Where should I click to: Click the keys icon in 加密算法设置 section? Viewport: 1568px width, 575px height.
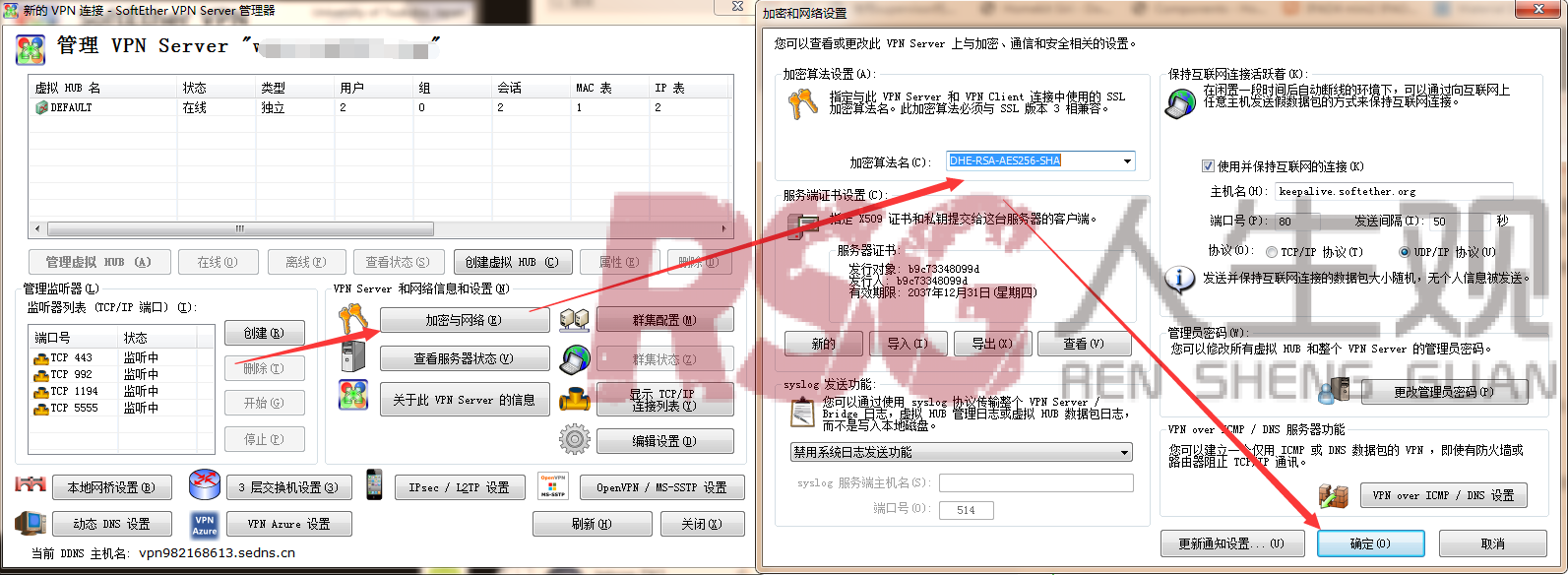coord(803,103)
